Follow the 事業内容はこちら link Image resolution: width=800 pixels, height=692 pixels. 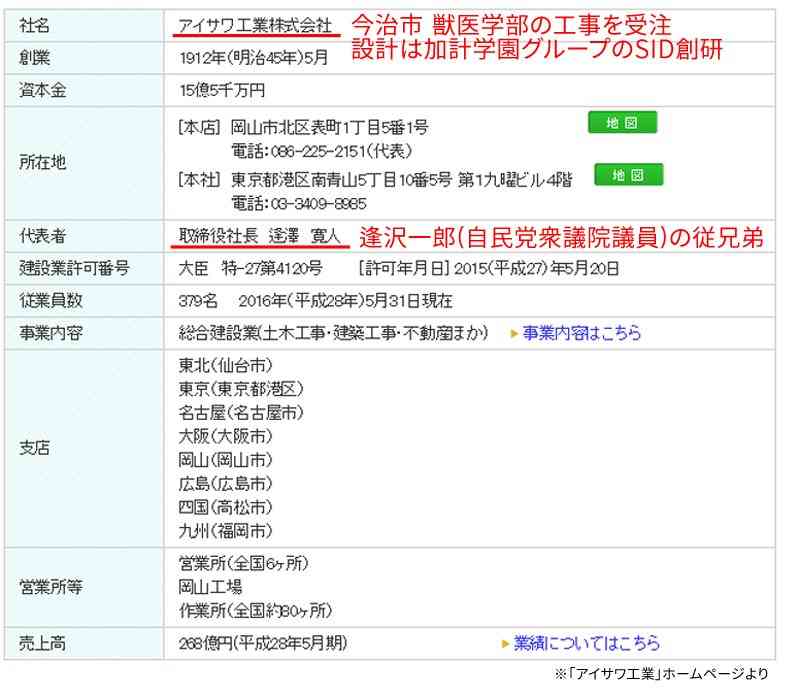tap(582, 333)
